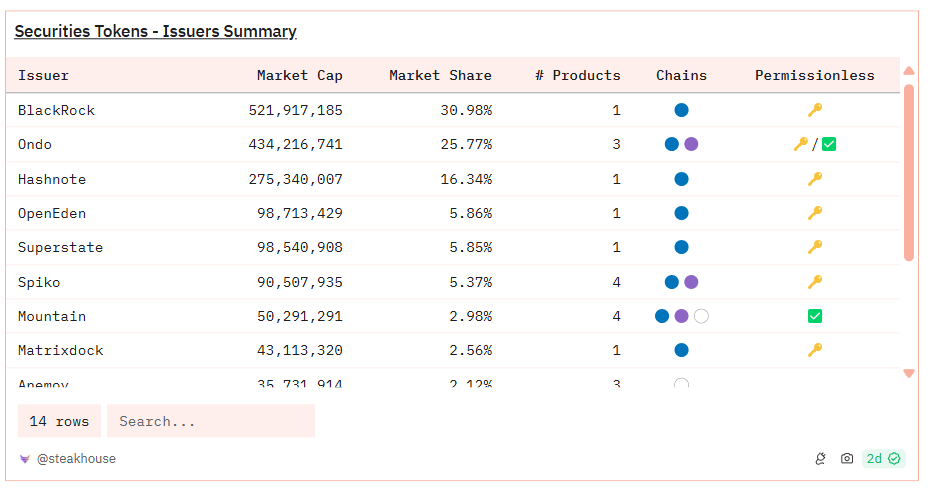The image size is (928, 489).
Task: Click market cap value 521,917,185
Action: pos(295,110)
